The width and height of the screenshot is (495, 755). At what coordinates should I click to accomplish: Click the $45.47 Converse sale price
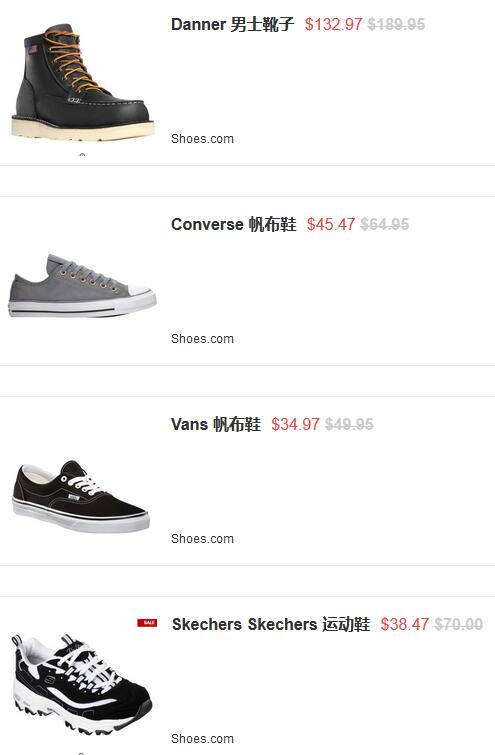tap(331, 224)
